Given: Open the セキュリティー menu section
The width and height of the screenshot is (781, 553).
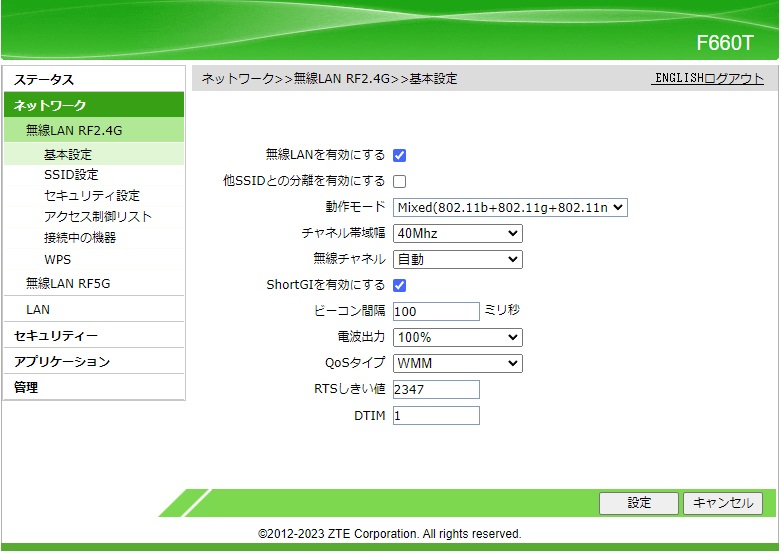Looking at the screenshot, I should 56,336.
